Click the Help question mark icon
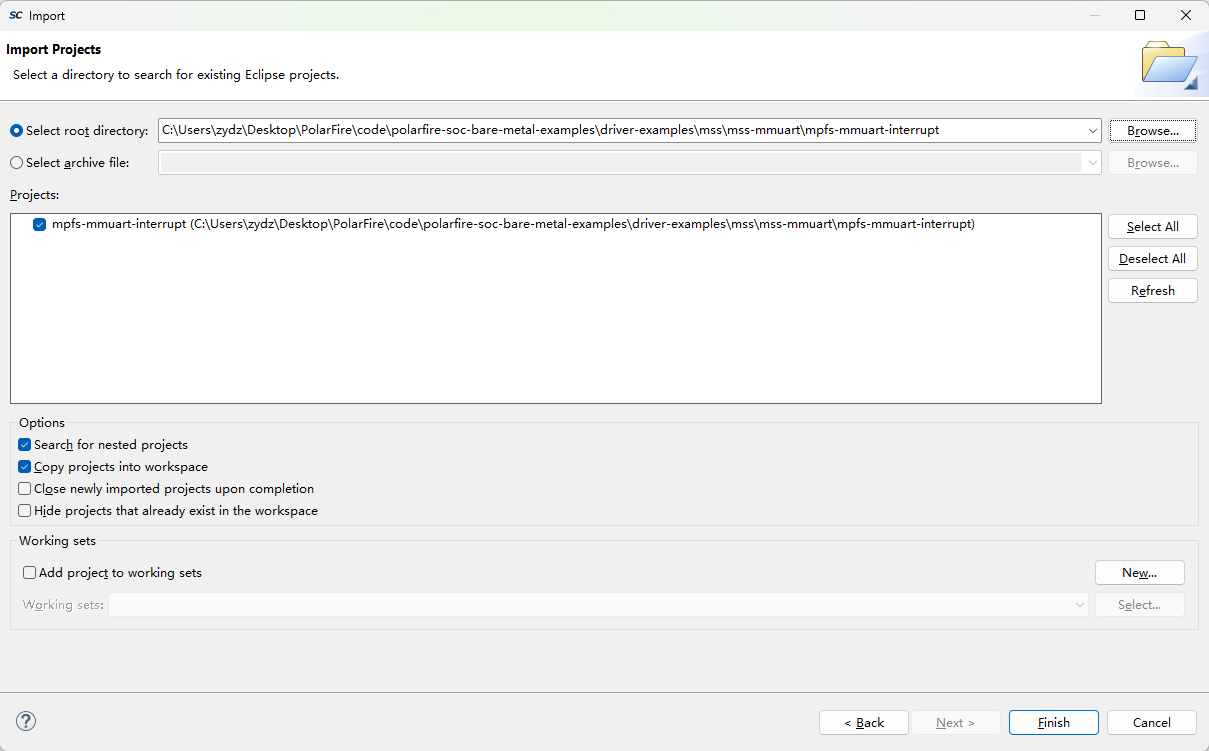 [26, 721]
